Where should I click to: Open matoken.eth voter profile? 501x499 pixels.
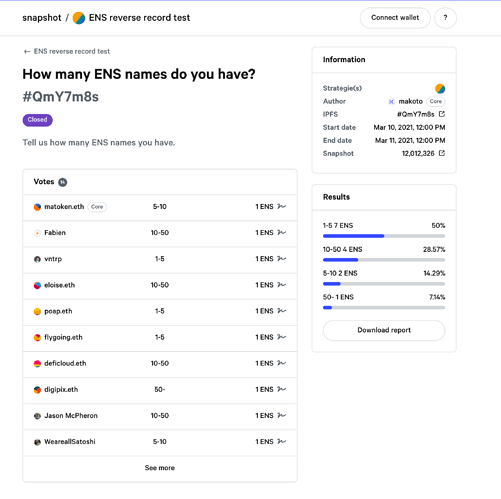(x=64, y=207)
